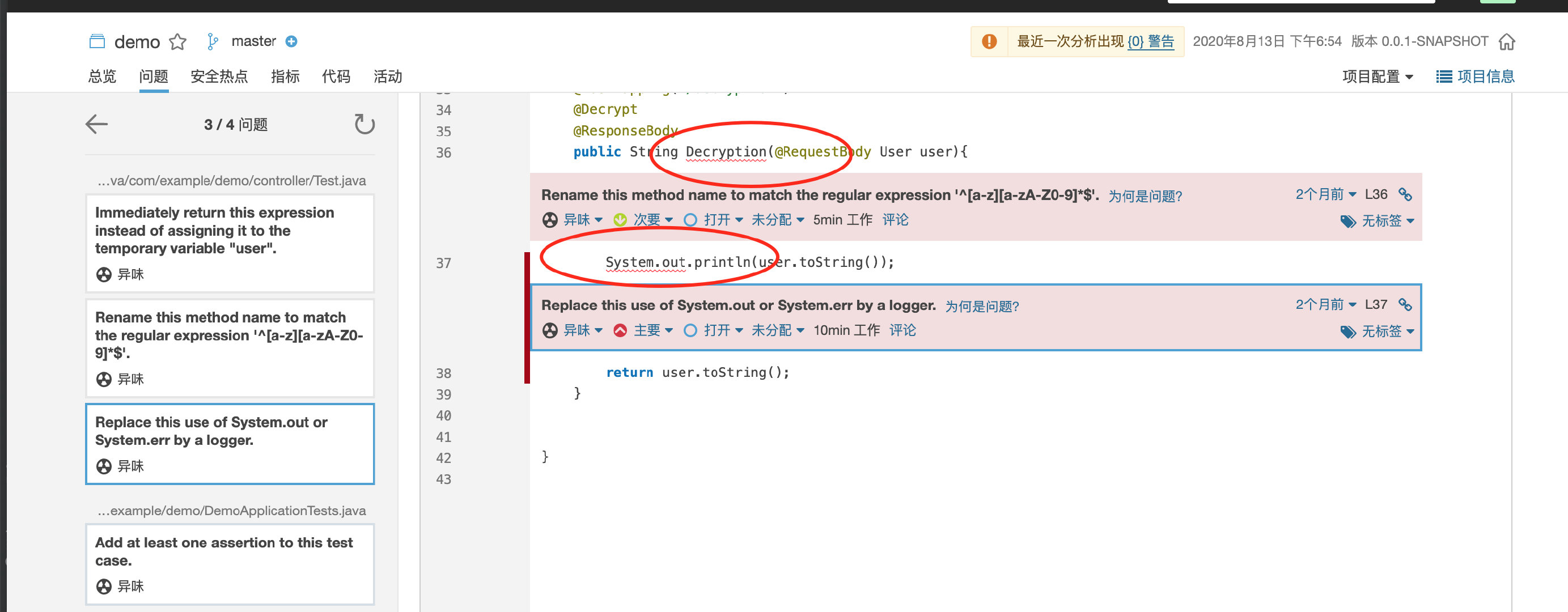Open 为何是问题? link for System.out issue

[x=981, y=307]
